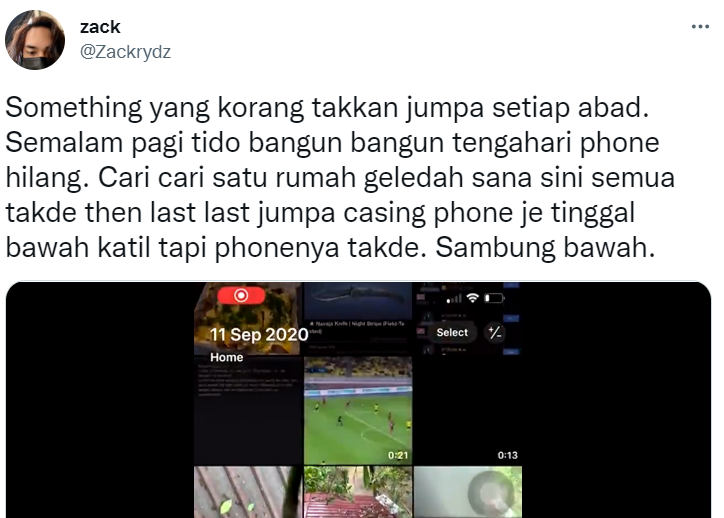This screenshot has width=724, height=518.
Task: Click the zack display name
Action: [x=100, y=27]
